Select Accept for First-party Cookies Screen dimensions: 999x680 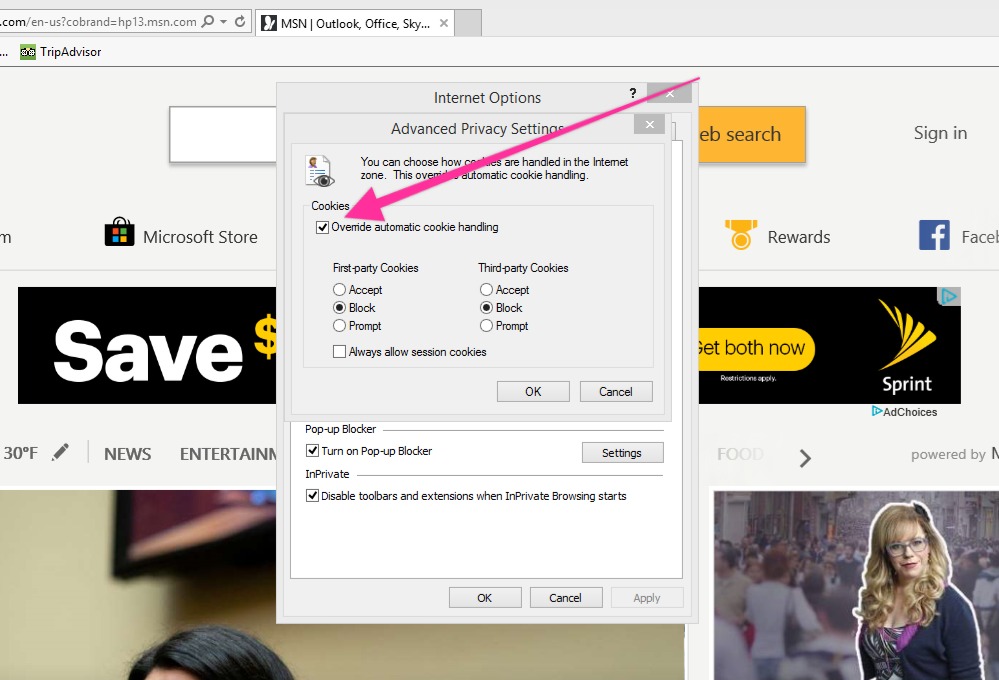click(340, 290)
